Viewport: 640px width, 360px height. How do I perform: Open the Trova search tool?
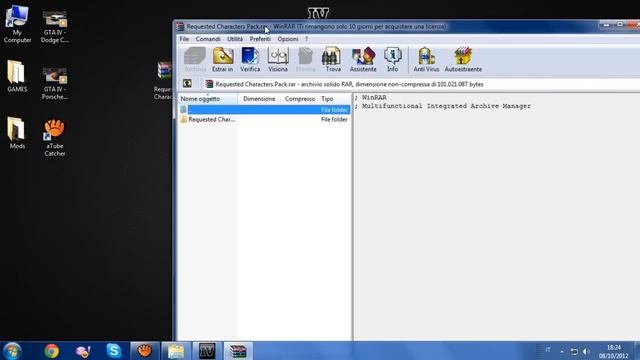(333, 60)
